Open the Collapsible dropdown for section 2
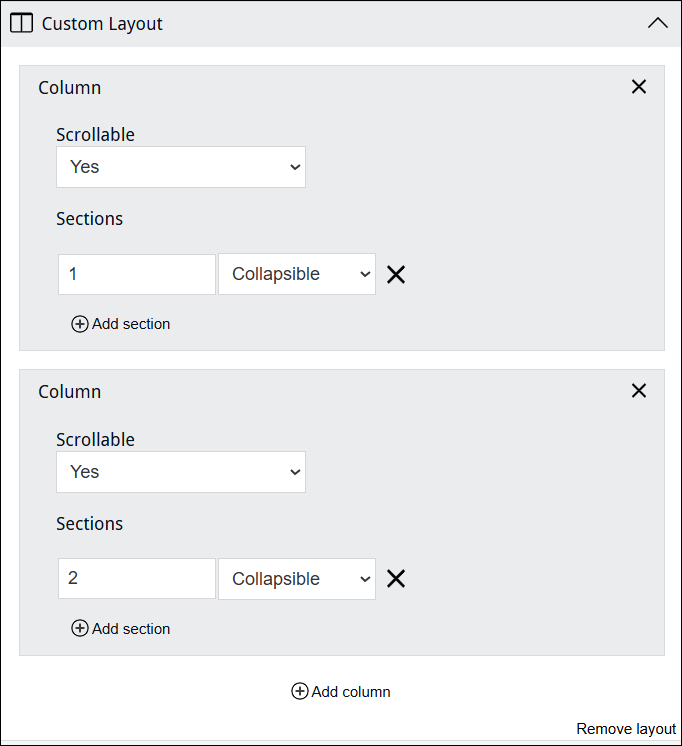 pos(297,579)
